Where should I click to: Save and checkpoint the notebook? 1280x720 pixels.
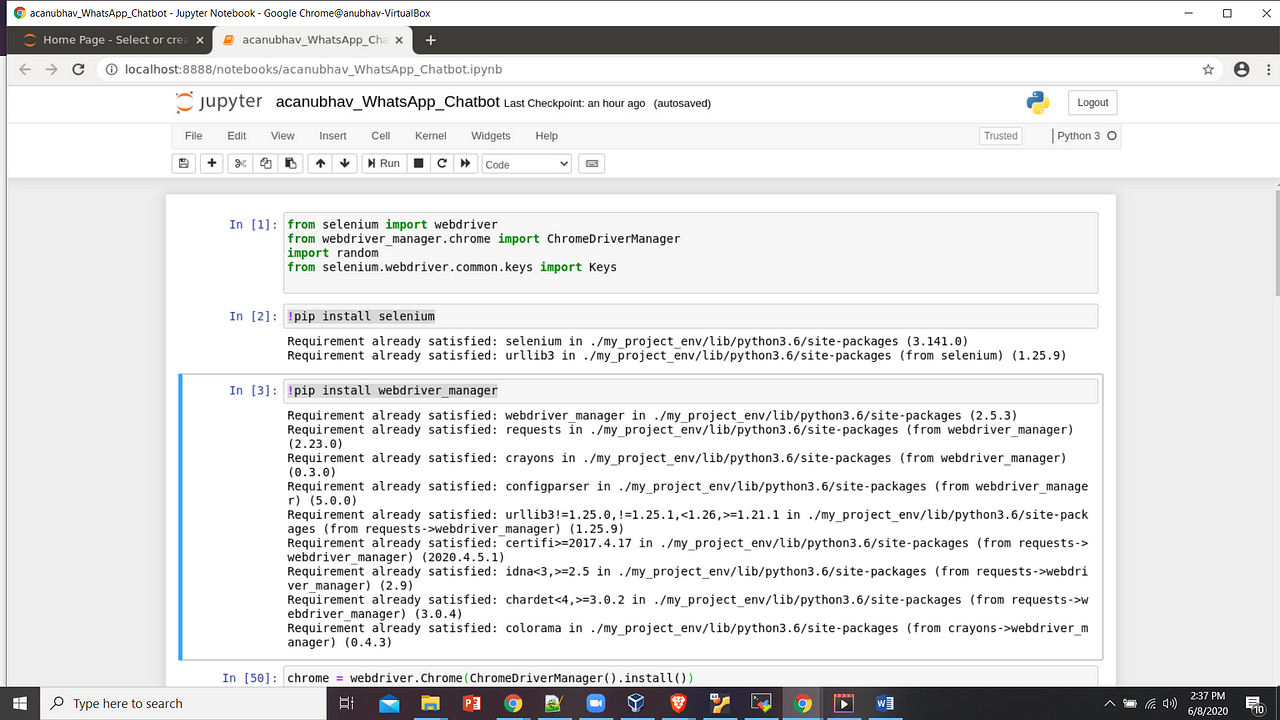coord(183,163)
